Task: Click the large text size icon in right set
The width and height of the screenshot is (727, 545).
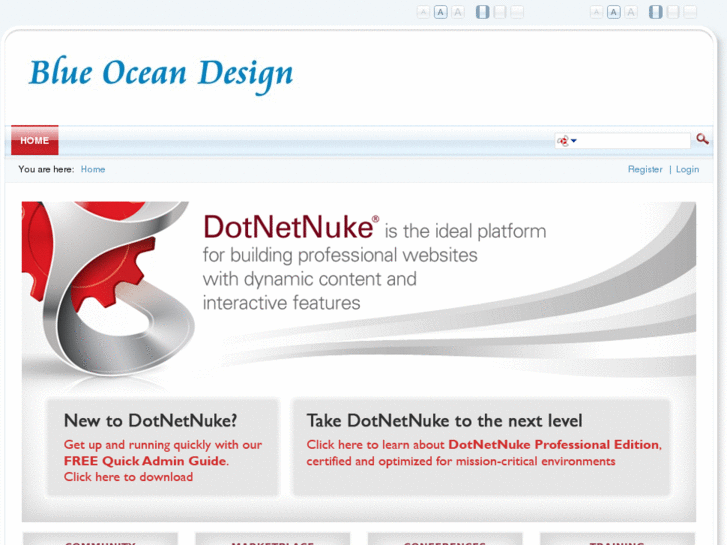Action: pyautogui.click(x=631, y=12)
